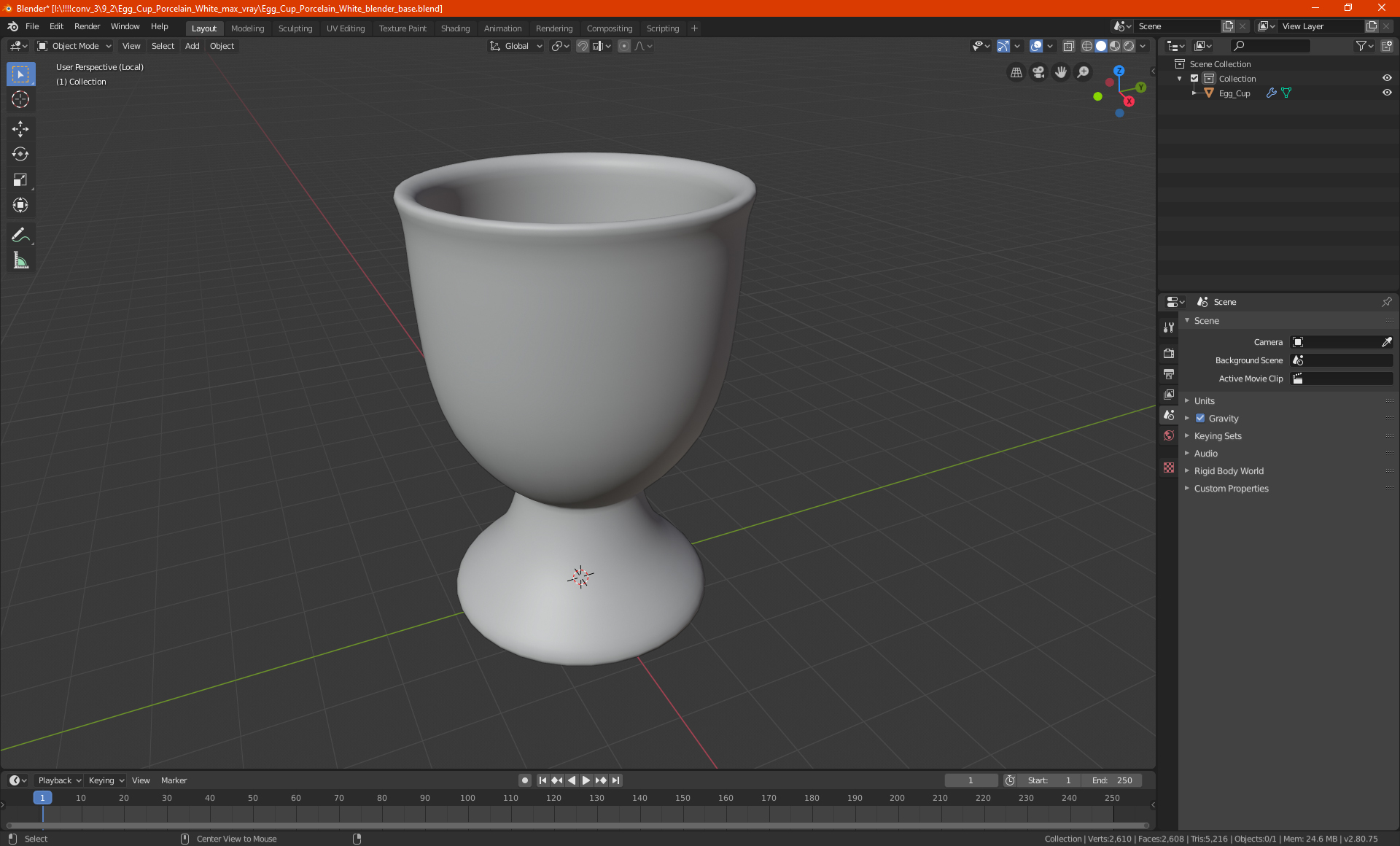Toggle X-ray mode button
This screenshot has height=846, width=1400.
pyautogui.click(x=1068, y=46)
